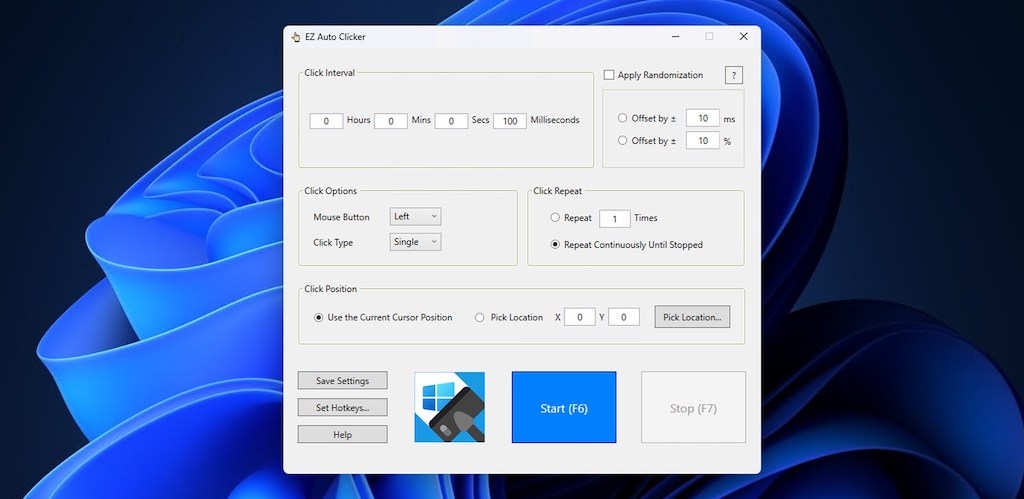The image size is (1024, 499).
Task: Expand the Mouse Button dropdown
Action: [x=415, y=216]
